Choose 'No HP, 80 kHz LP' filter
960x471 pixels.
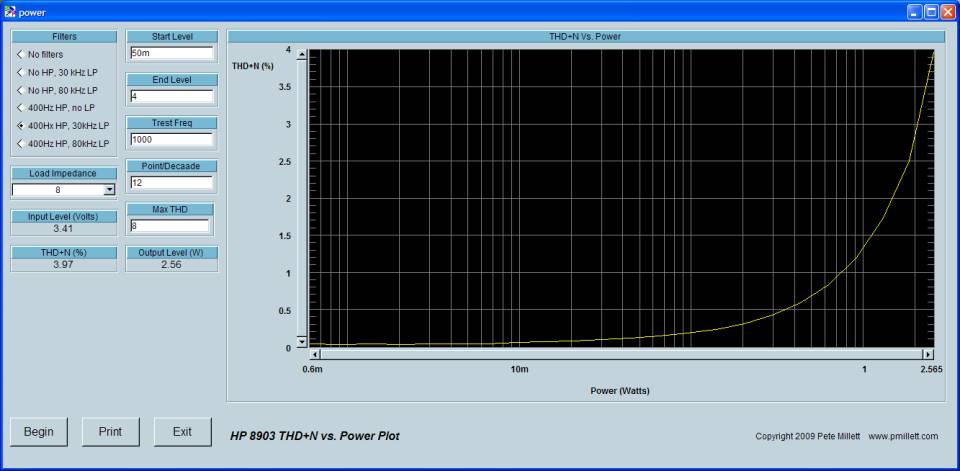point(20,90)
